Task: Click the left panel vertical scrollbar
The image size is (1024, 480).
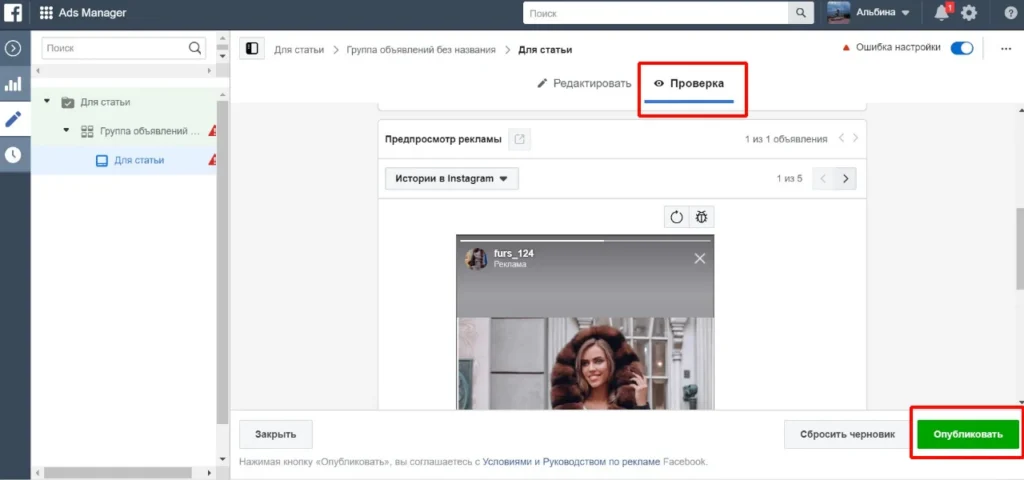Action: pyautogui.click(x=223, y=261)
